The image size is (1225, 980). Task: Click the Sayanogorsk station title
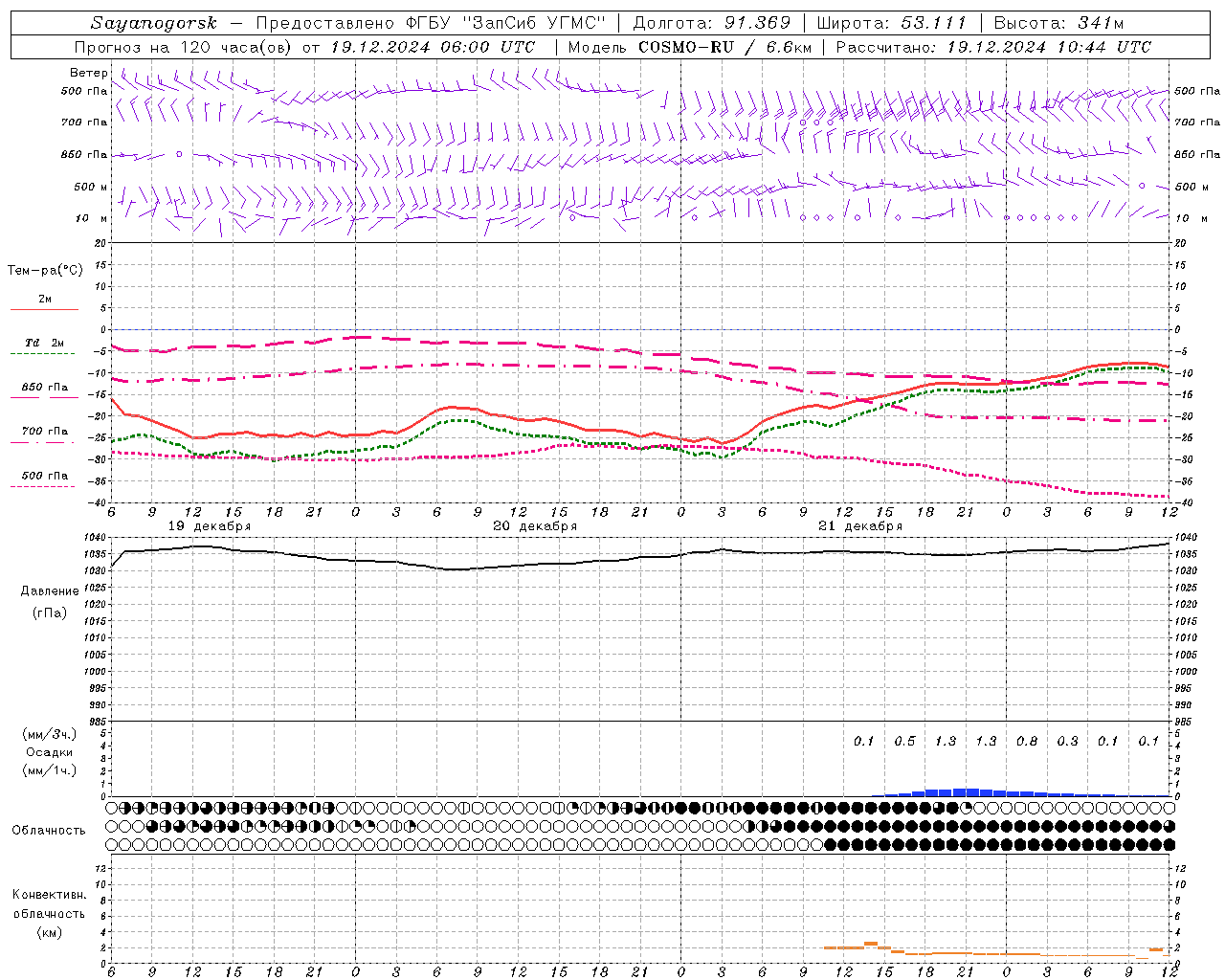154,23
